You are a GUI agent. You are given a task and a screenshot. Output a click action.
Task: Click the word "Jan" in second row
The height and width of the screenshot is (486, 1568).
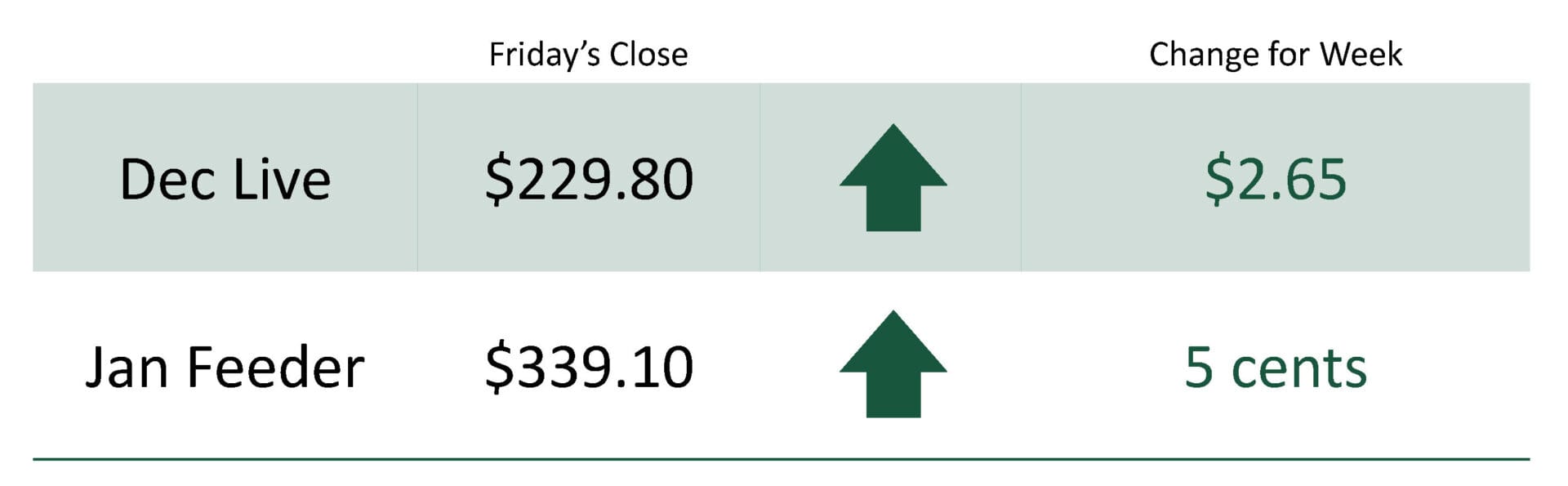pos(128,367)
